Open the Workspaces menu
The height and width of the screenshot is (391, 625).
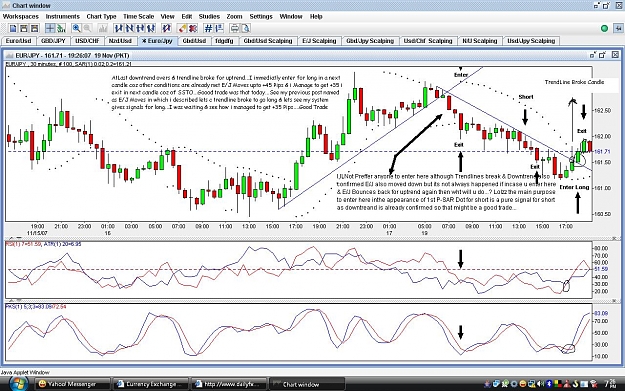21,16
